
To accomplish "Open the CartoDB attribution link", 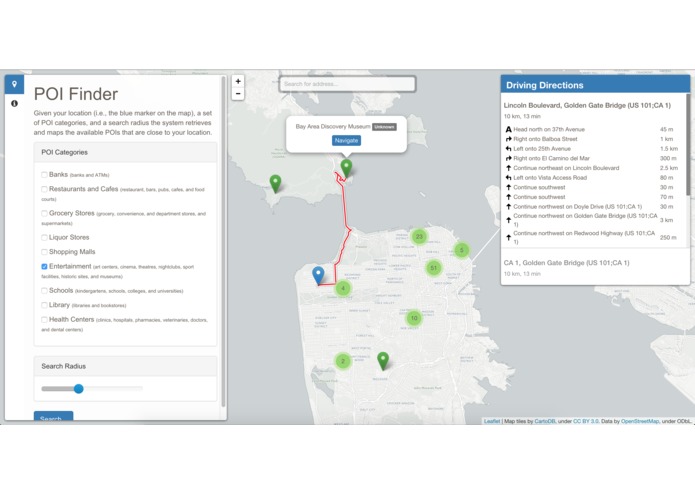I will [x=545, y=421].
